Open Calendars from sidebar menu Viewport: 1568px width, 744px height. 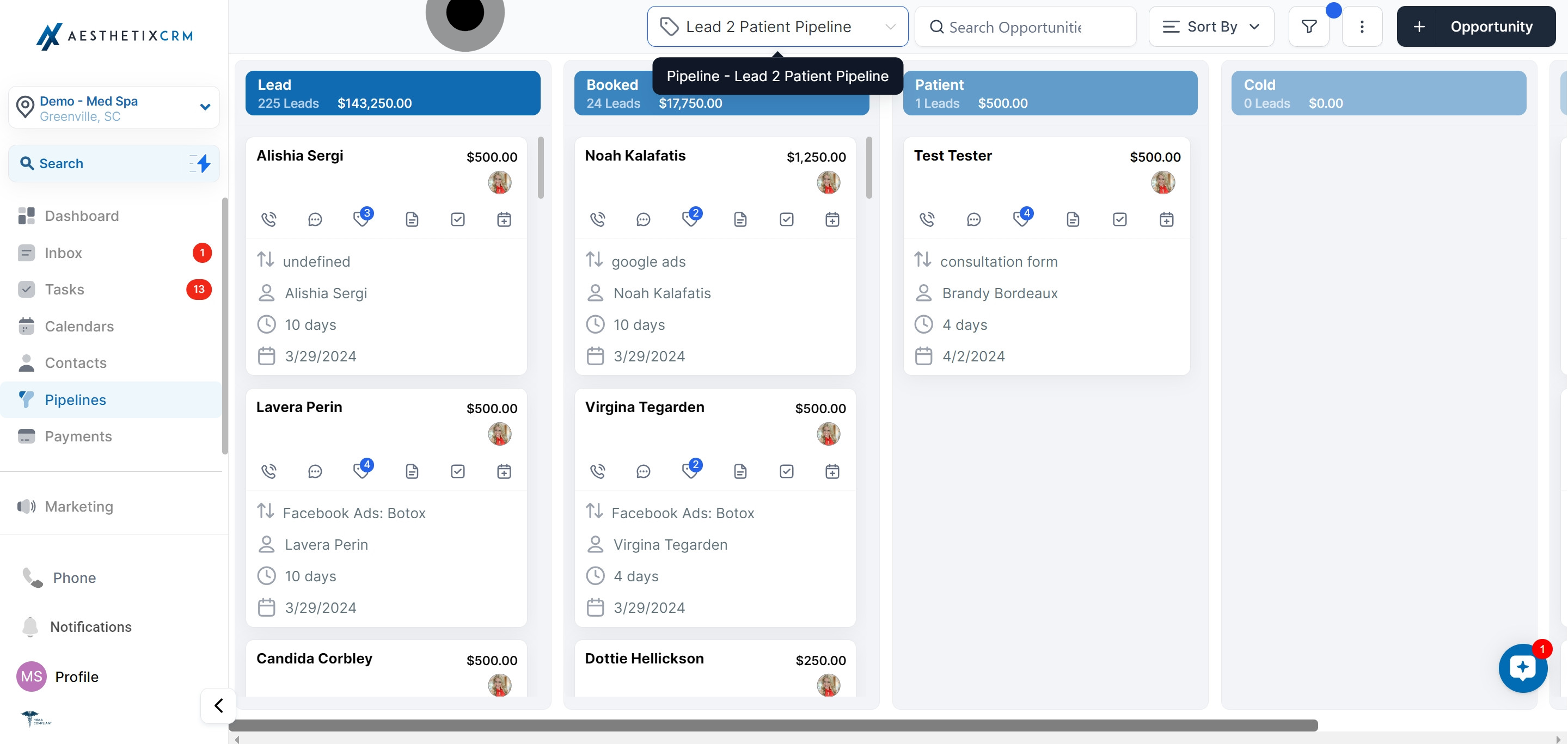click(x=79, y=326)
